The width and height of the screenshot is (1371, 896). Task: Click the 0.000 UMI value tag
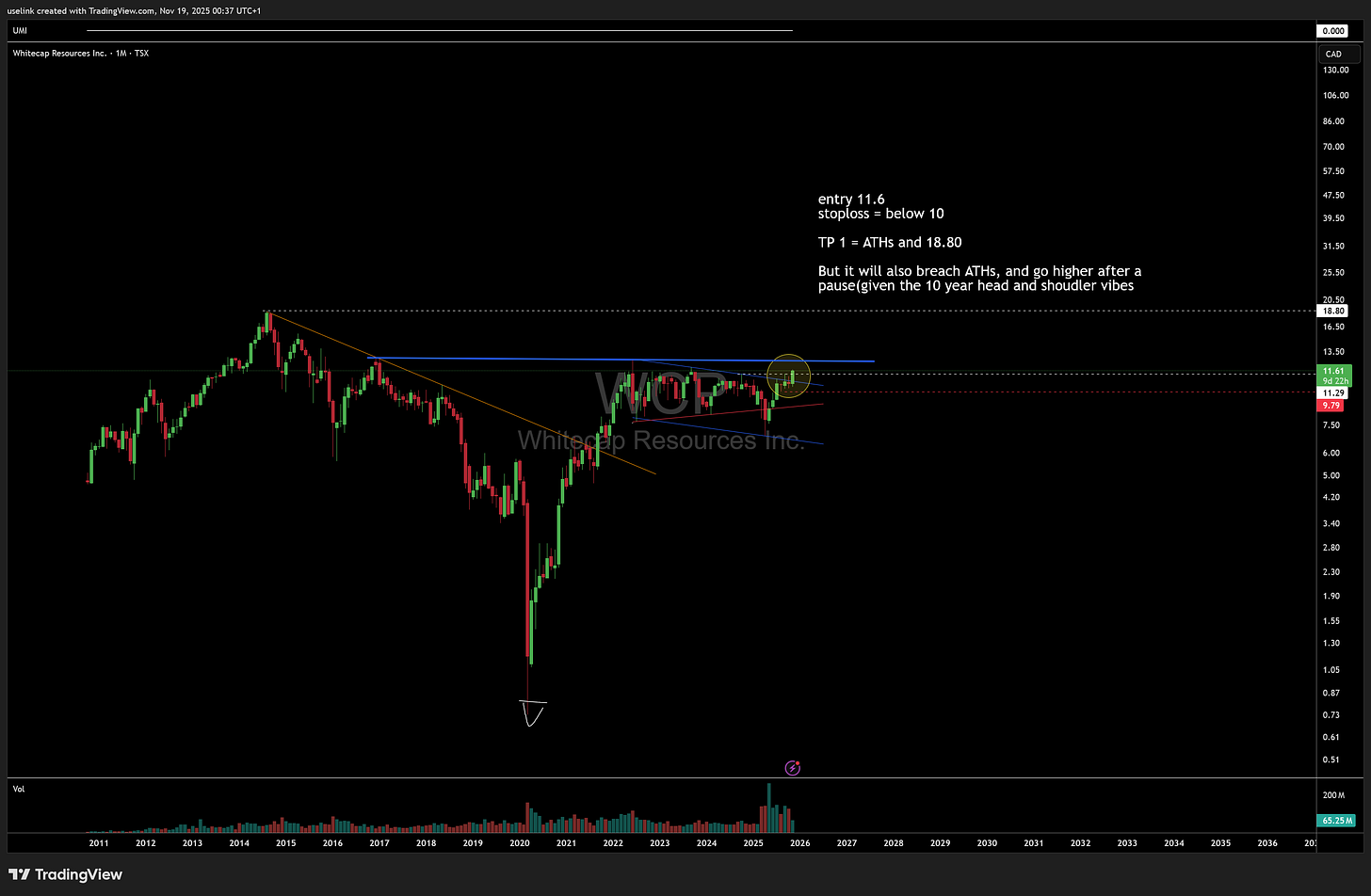pos(1333,31)
